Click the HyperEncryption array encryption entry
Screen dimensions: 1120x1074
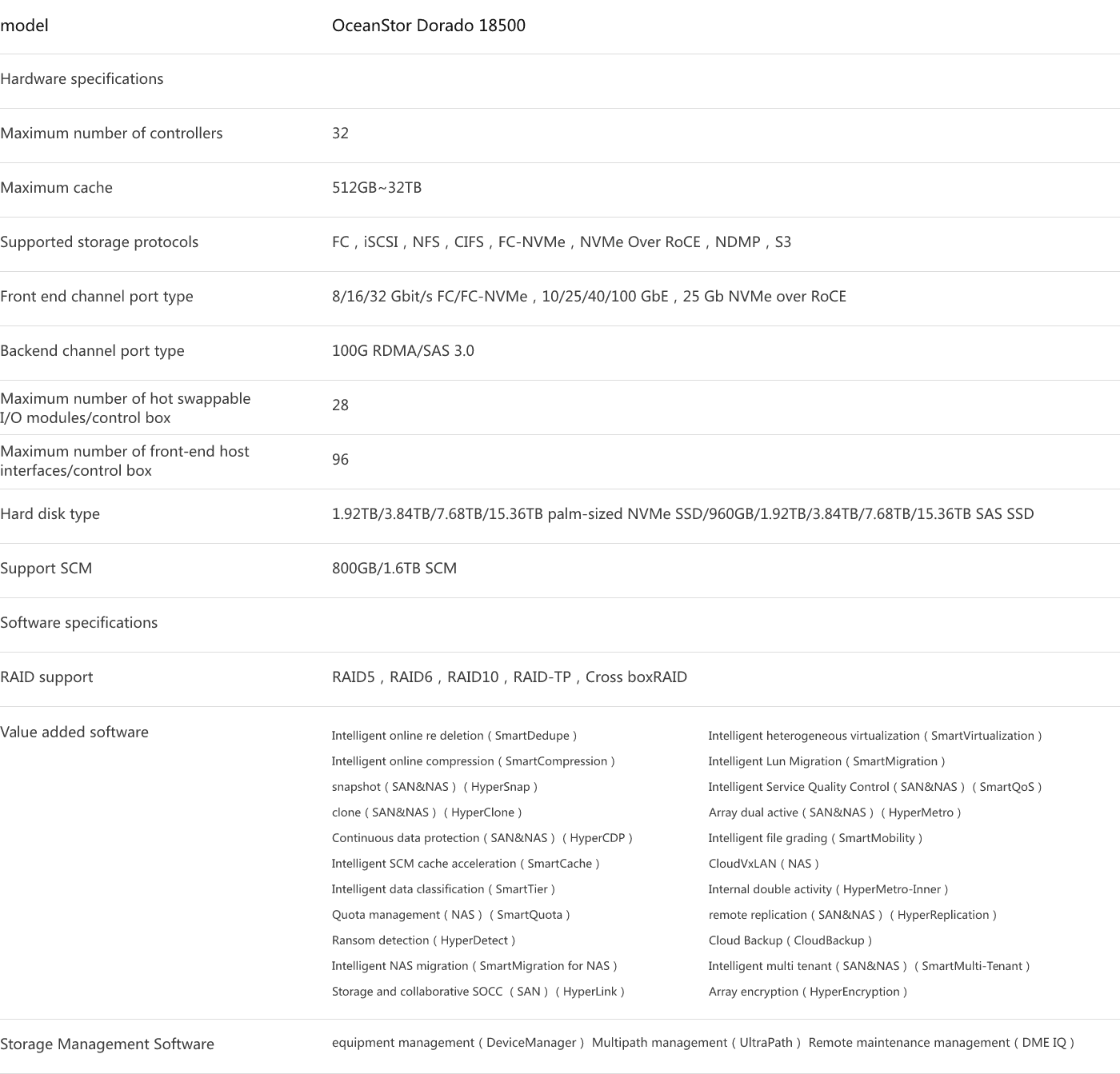(807, 992)
